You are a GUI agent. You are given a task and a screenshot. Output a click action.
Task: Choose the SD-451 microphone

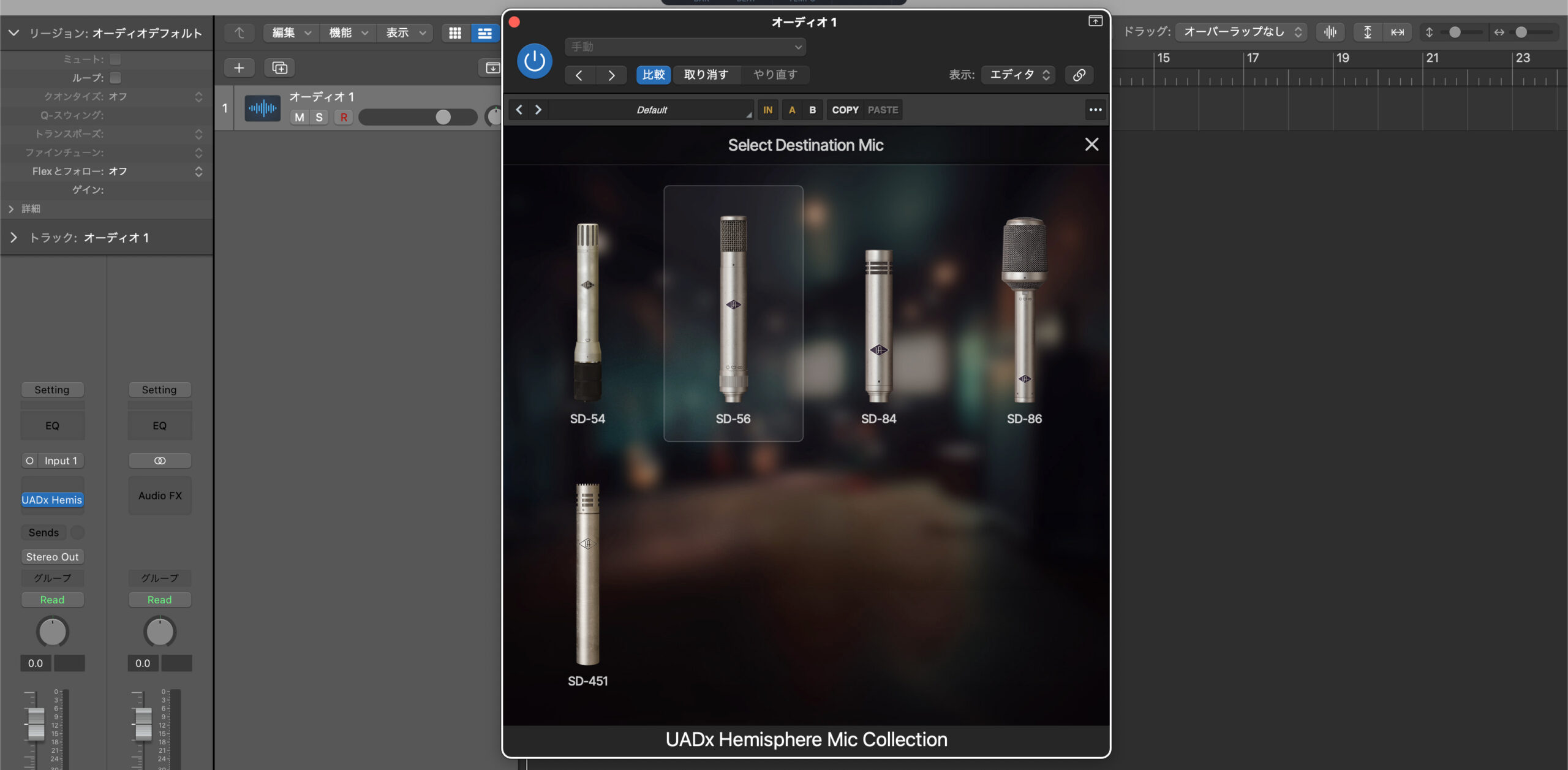click(x=587, y=585)
